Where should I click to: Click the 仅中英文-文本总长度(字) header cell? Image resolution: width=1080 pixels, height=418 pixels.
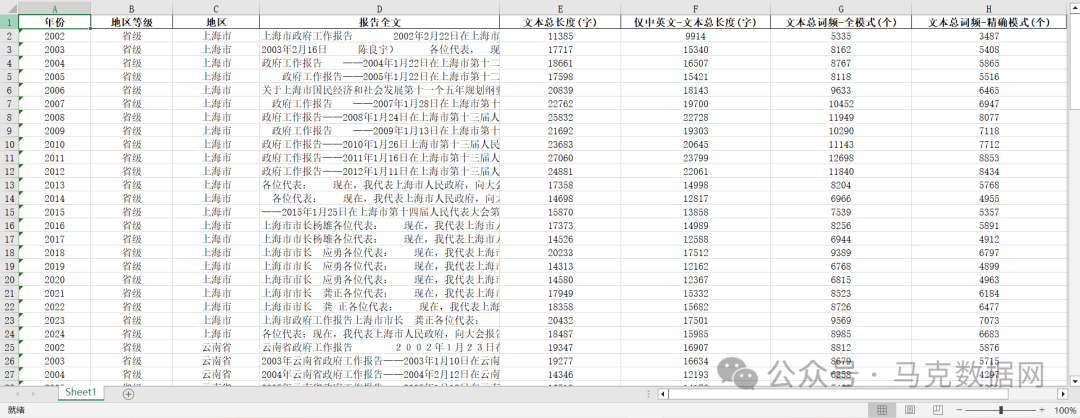click(x=696, y=22)
